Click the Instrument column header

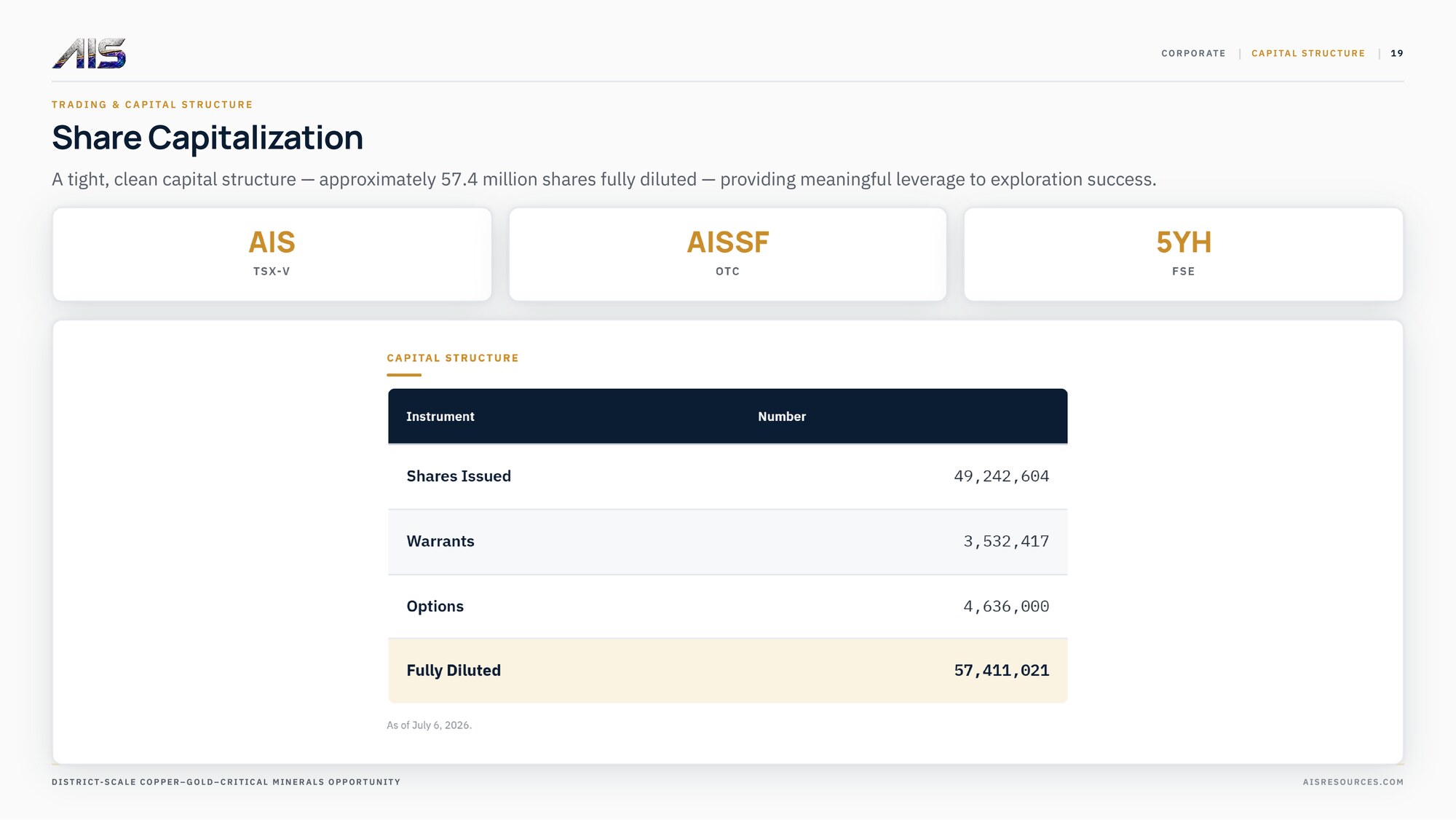(x=440, y=417)
